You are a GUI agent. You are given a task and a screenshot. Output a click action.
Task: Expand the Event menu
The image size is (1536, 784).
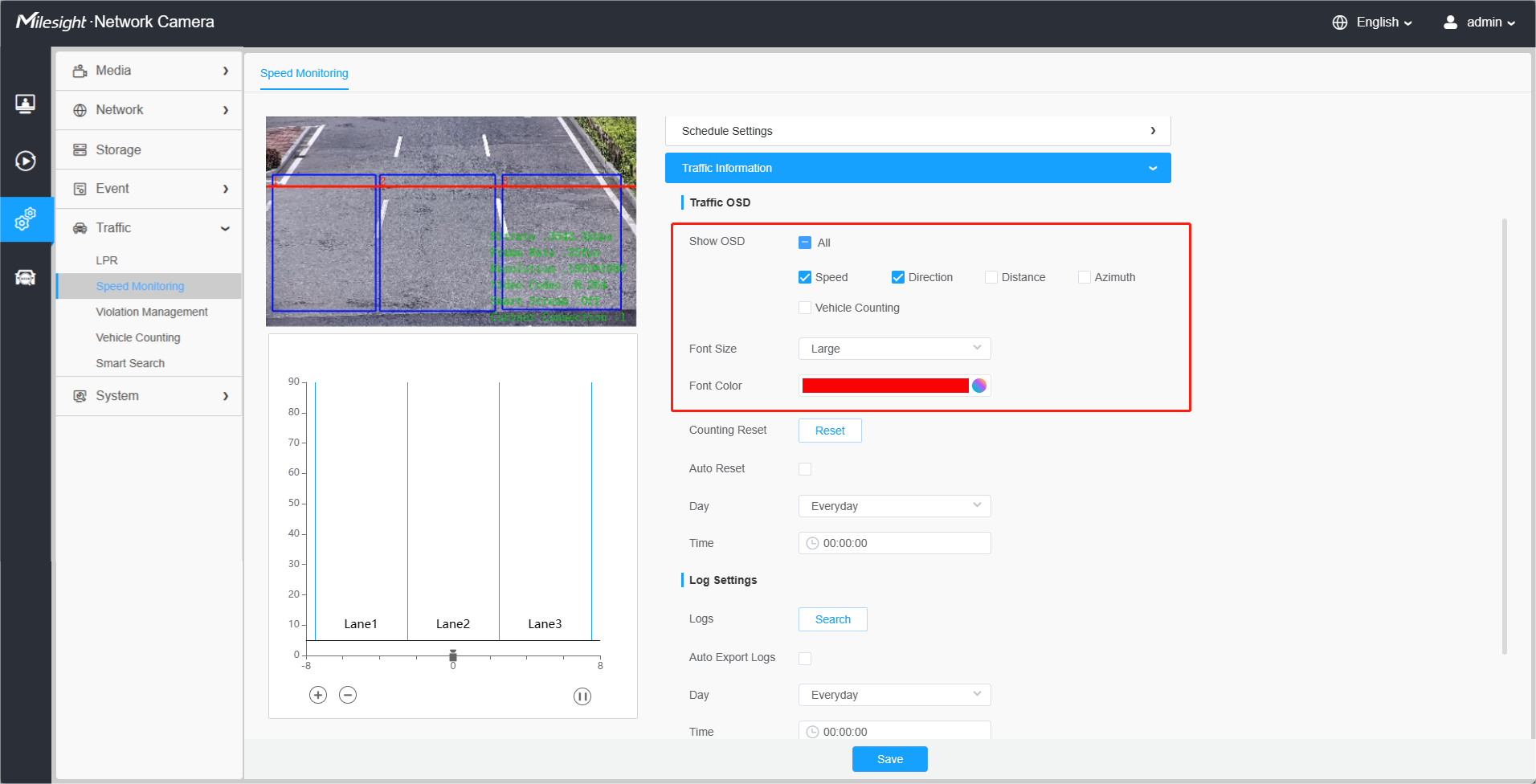click(x=149, y=189)
